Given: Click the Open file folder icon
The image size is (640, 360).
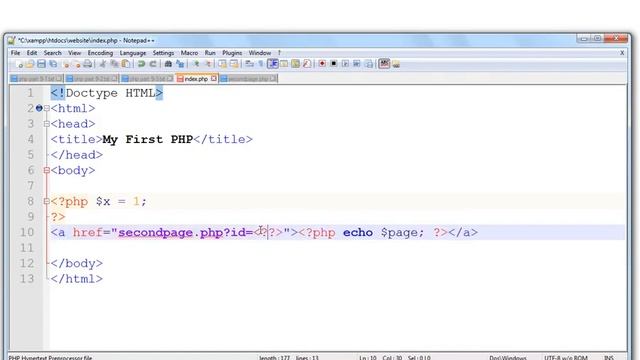Looking at the screenshot, I should [x=30, y=64].
